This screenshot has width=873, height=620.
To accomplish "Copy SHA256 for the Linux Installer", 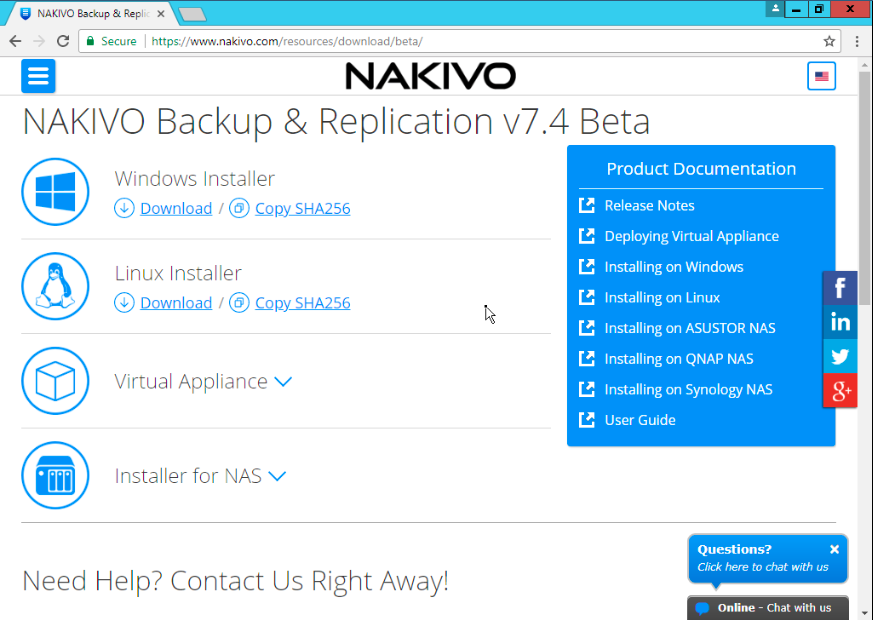I will tap(302, 303).
